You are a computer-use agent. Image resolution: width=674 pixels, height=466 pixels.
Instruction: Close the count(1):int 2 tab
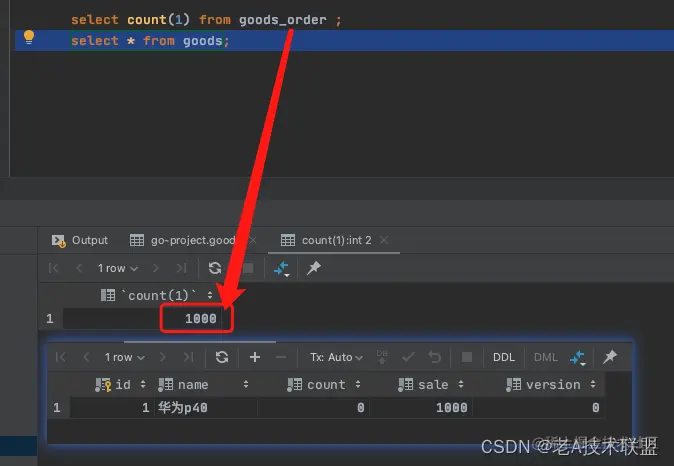point(384,240)
